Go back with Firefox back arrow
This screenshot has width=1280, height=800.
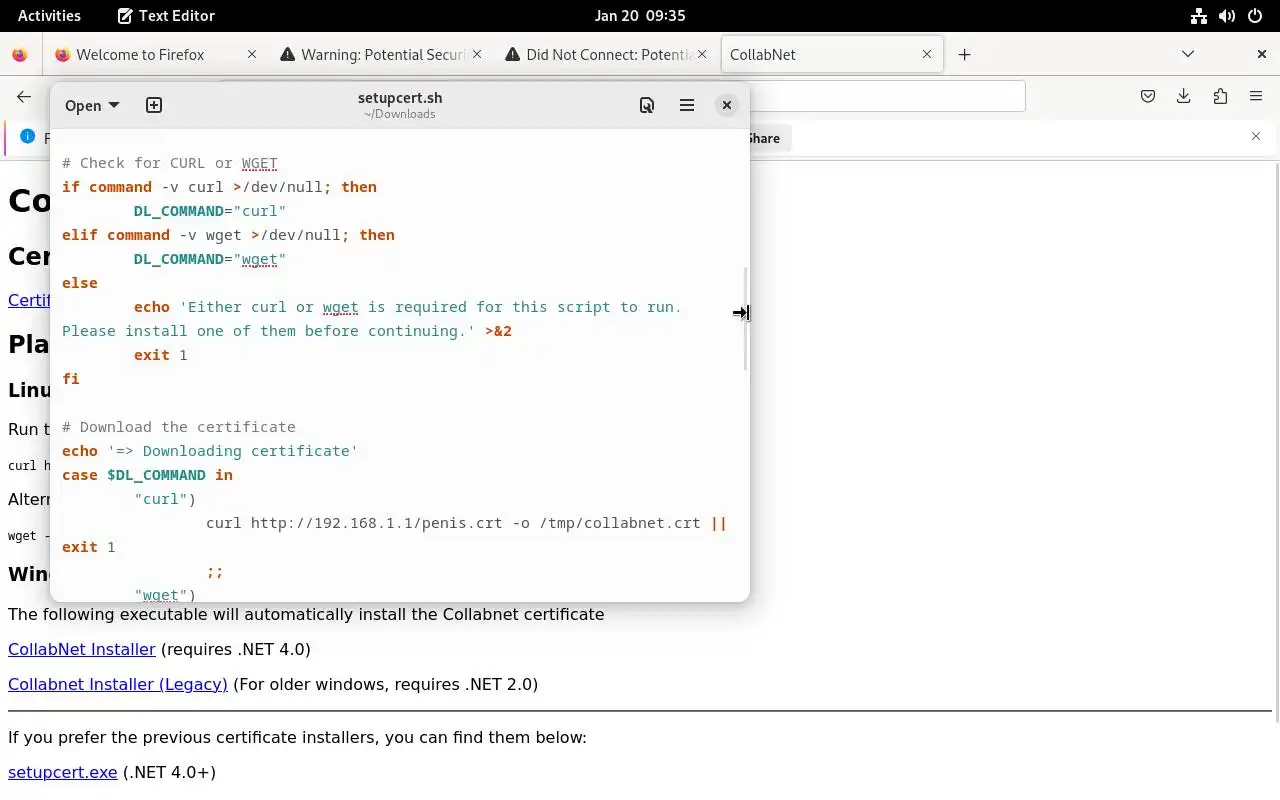tap(24, 96)
